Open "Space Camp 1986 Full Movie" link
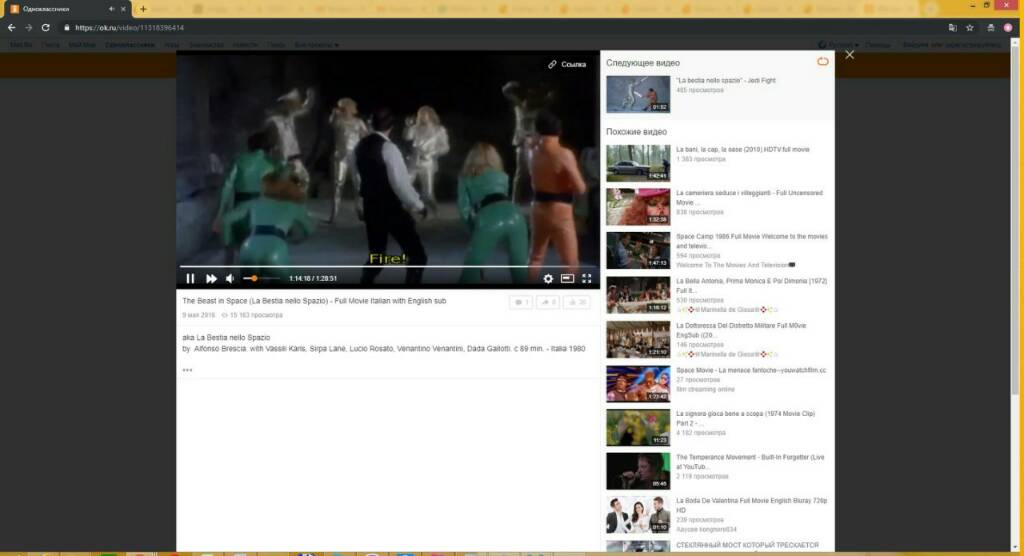Viewport: 1024px width, 556px height. tap(751, 237)
